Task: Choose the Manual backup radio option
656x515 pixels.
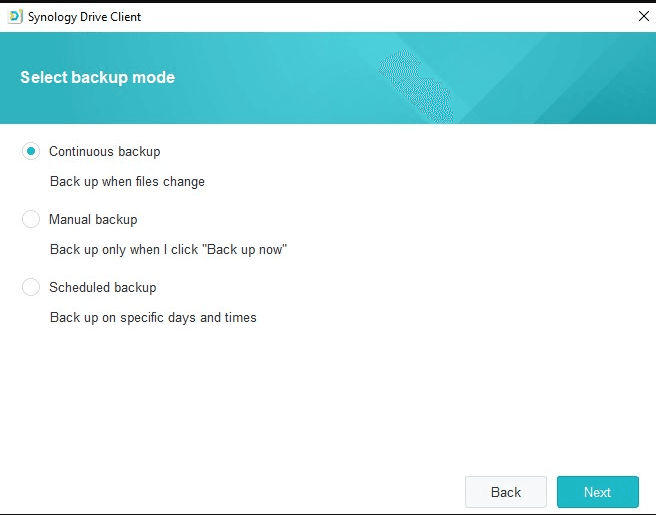Action: 31,219
